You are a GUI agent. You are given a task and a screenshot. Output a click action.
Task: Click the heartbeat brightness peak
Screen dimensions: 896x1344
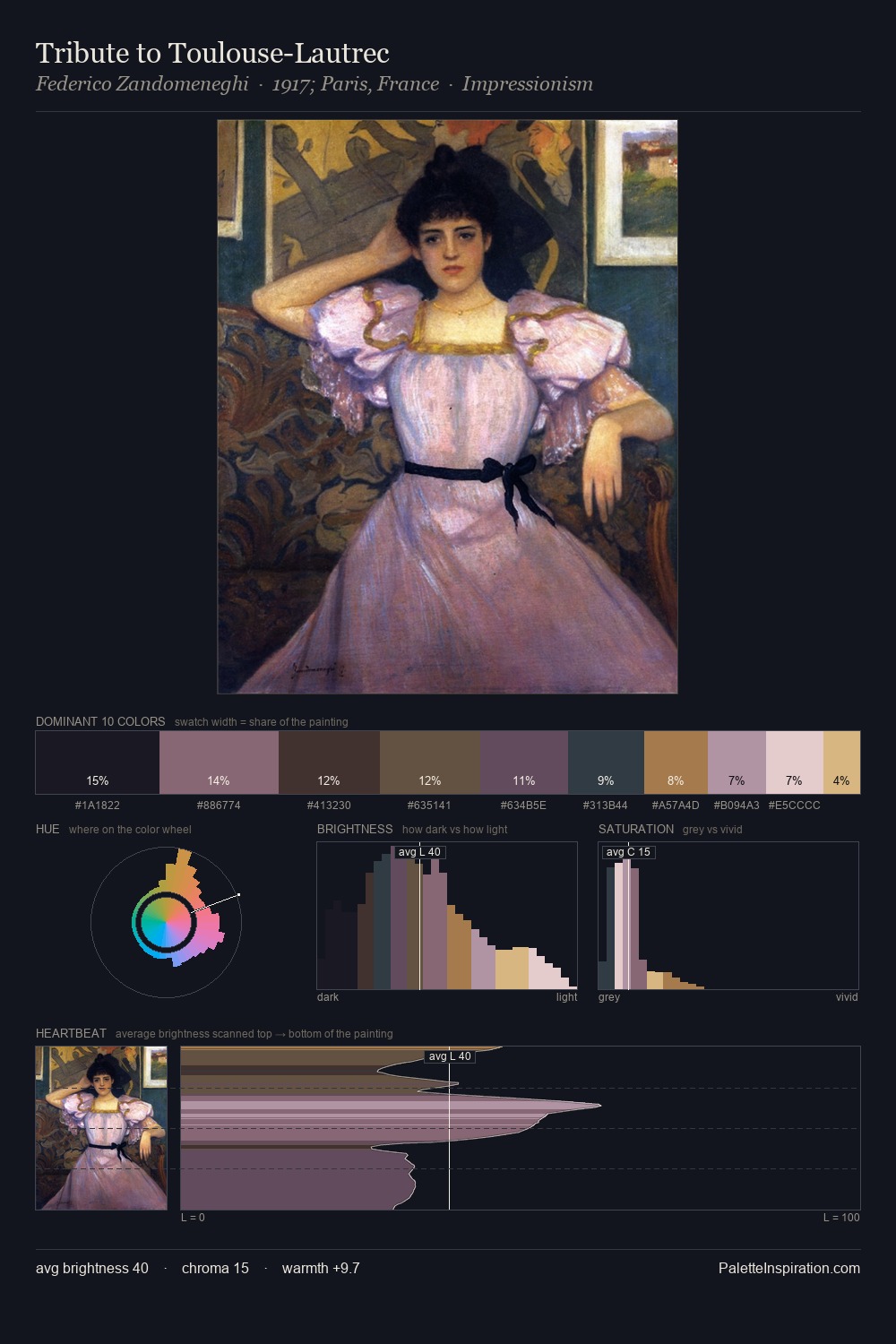(x=599, y=1106)
